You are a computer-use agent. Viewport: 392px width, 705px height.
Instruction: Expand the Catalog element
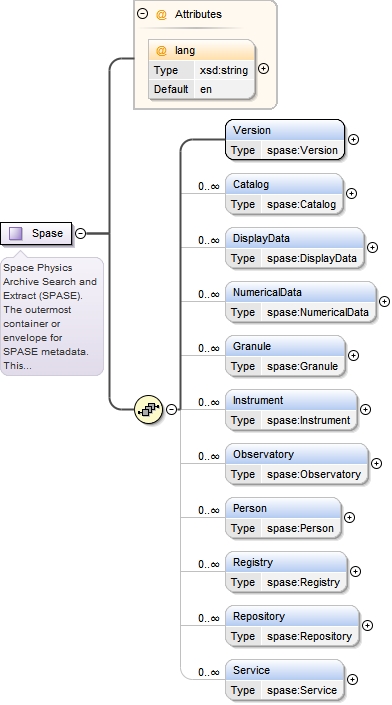tap(352, 194)
